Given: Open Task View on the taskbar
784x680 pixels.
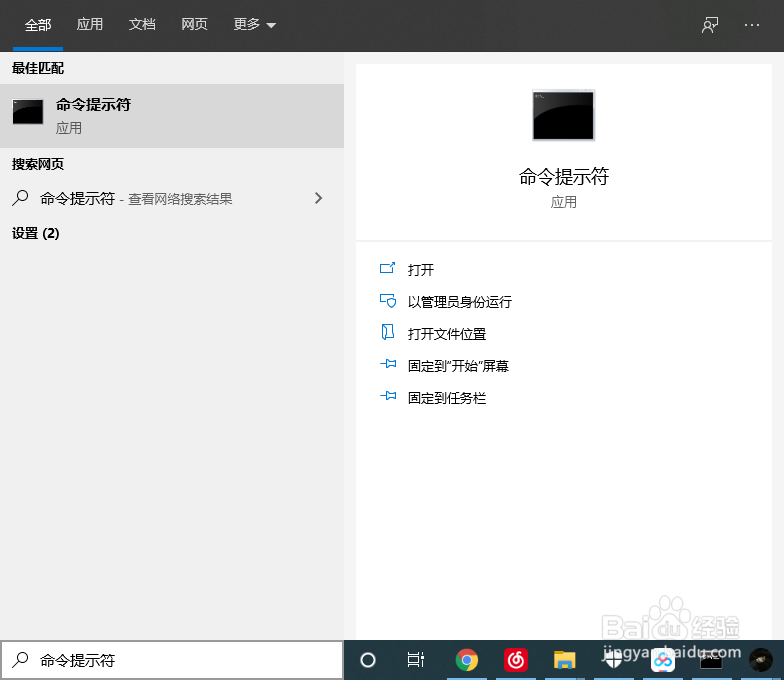Looking at the screenshot, I should 416,660.
